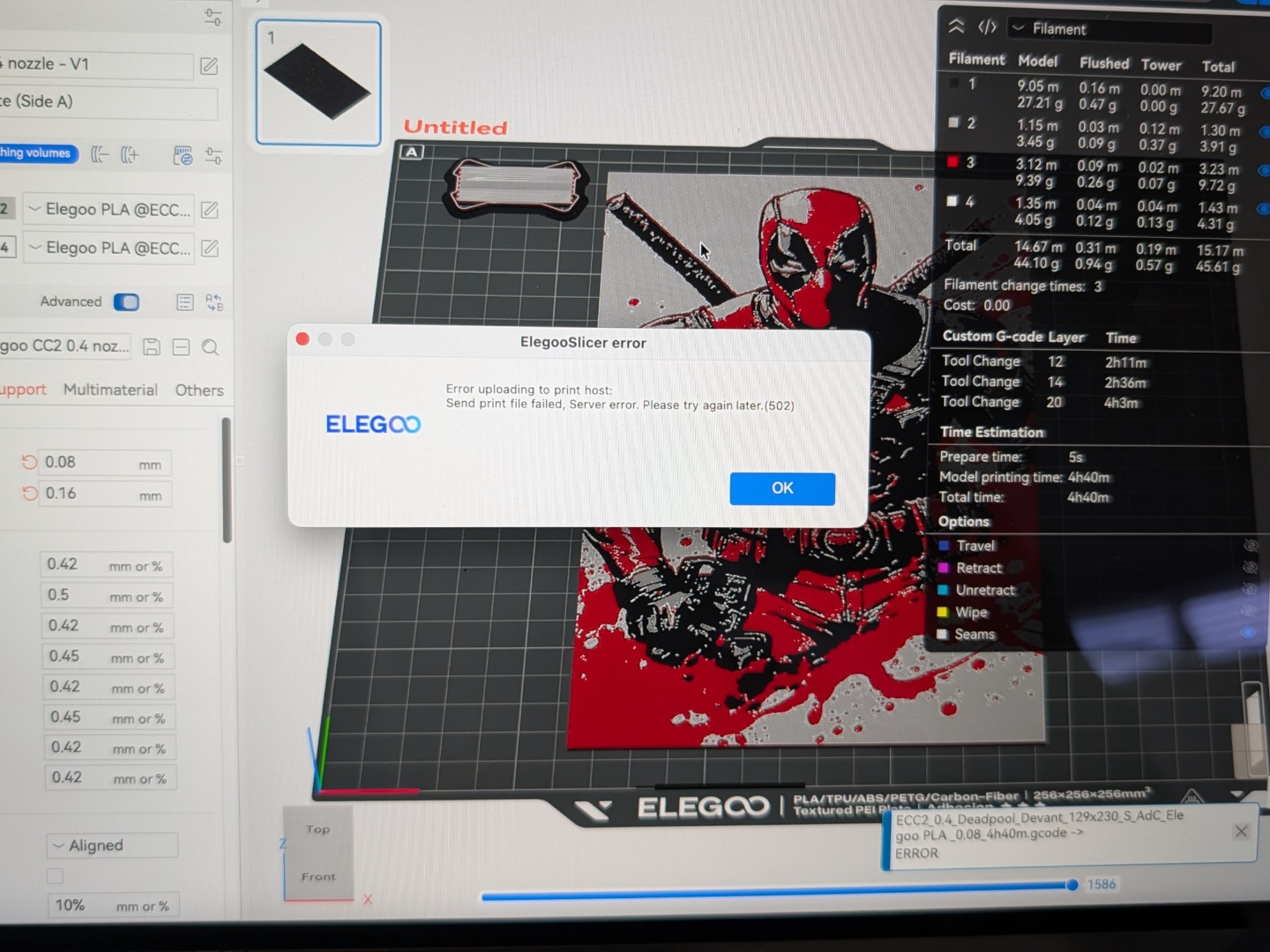Viewport: 1270px width, 952px height.
Task: Click the G-code view icon next to Filament dropdown
Action: [987, 27]
